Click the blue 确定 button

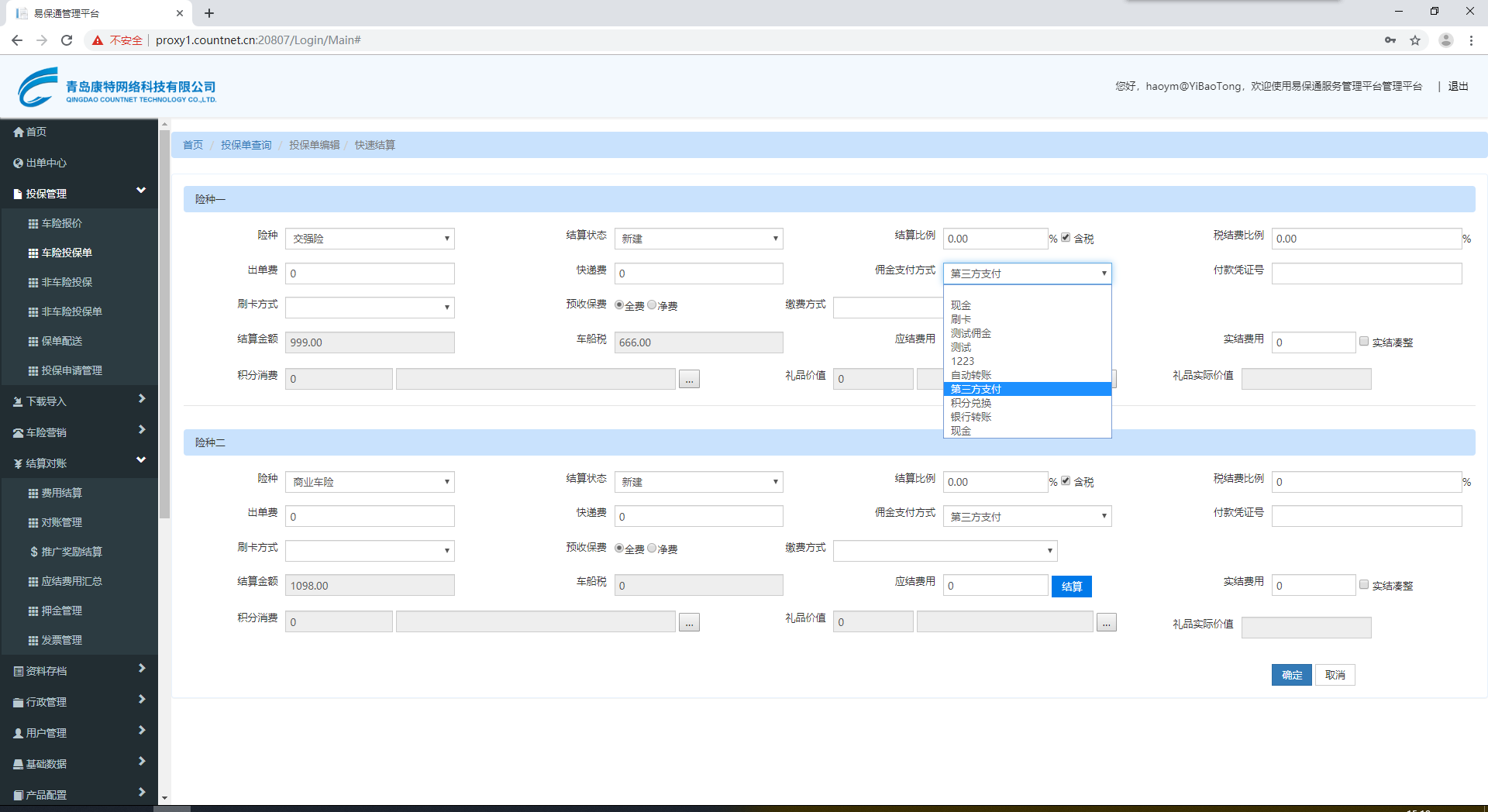(1291, 675)
